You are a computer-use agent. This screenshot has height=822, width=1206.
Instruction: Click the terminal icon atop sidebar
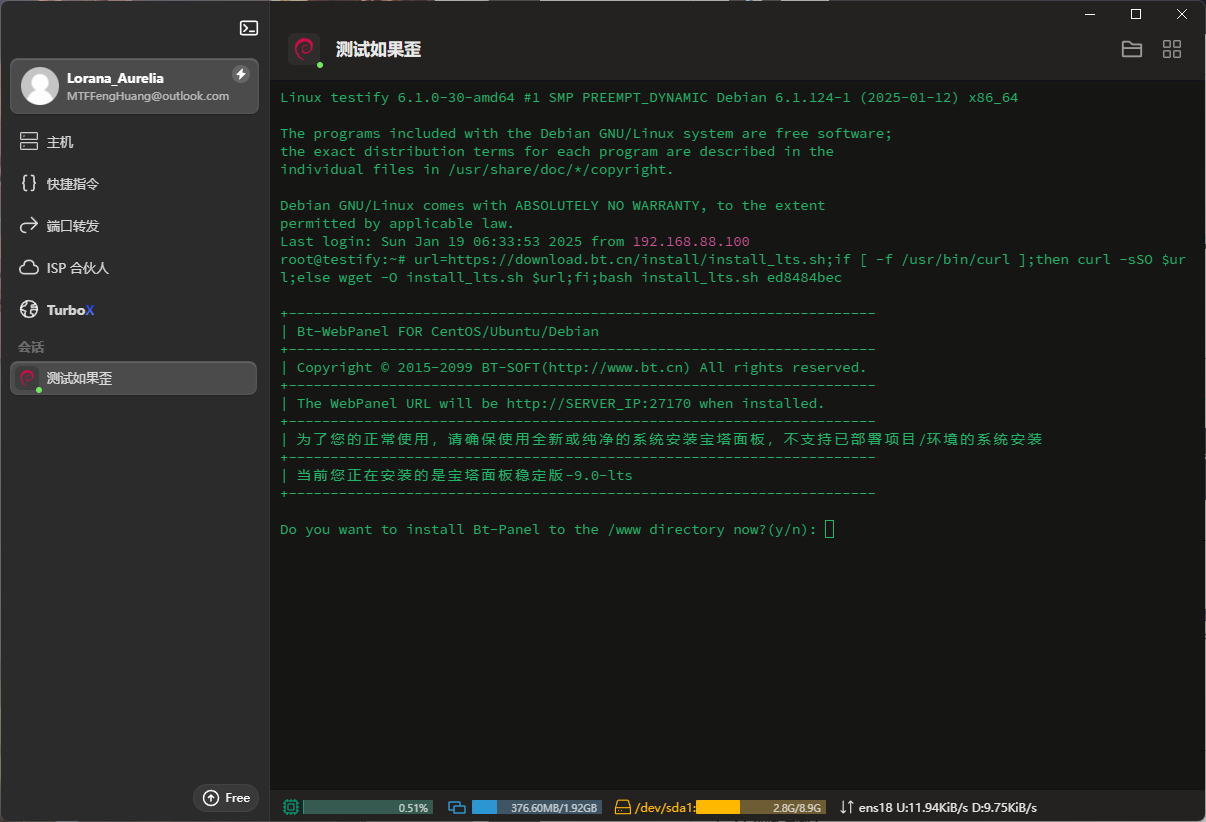[x=249, y=28]
